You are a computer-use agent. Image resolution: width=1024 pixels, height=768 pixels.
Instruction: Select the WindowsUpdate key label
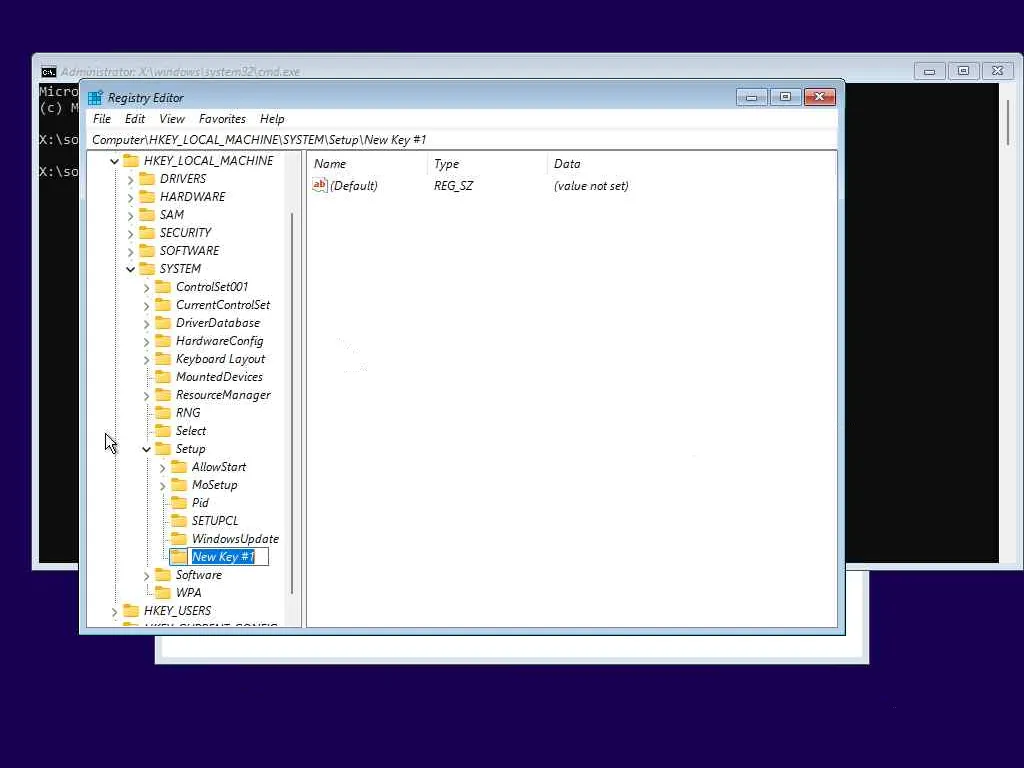click(235, 539)
